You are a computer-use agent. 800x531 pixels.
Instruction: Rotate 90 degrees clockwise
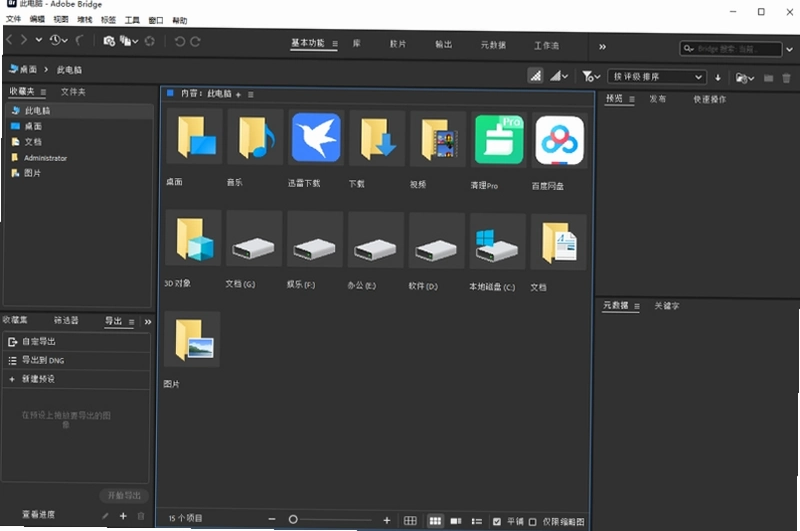195,41
